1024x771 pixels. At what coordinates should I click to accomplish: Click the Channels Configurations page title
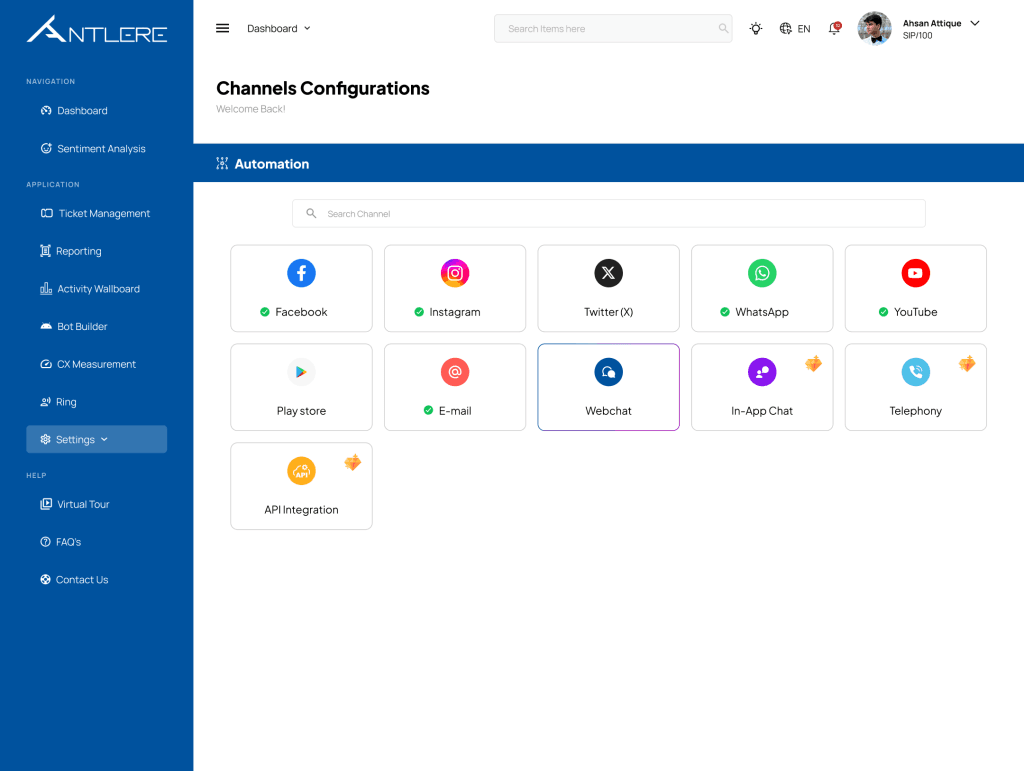323,88
